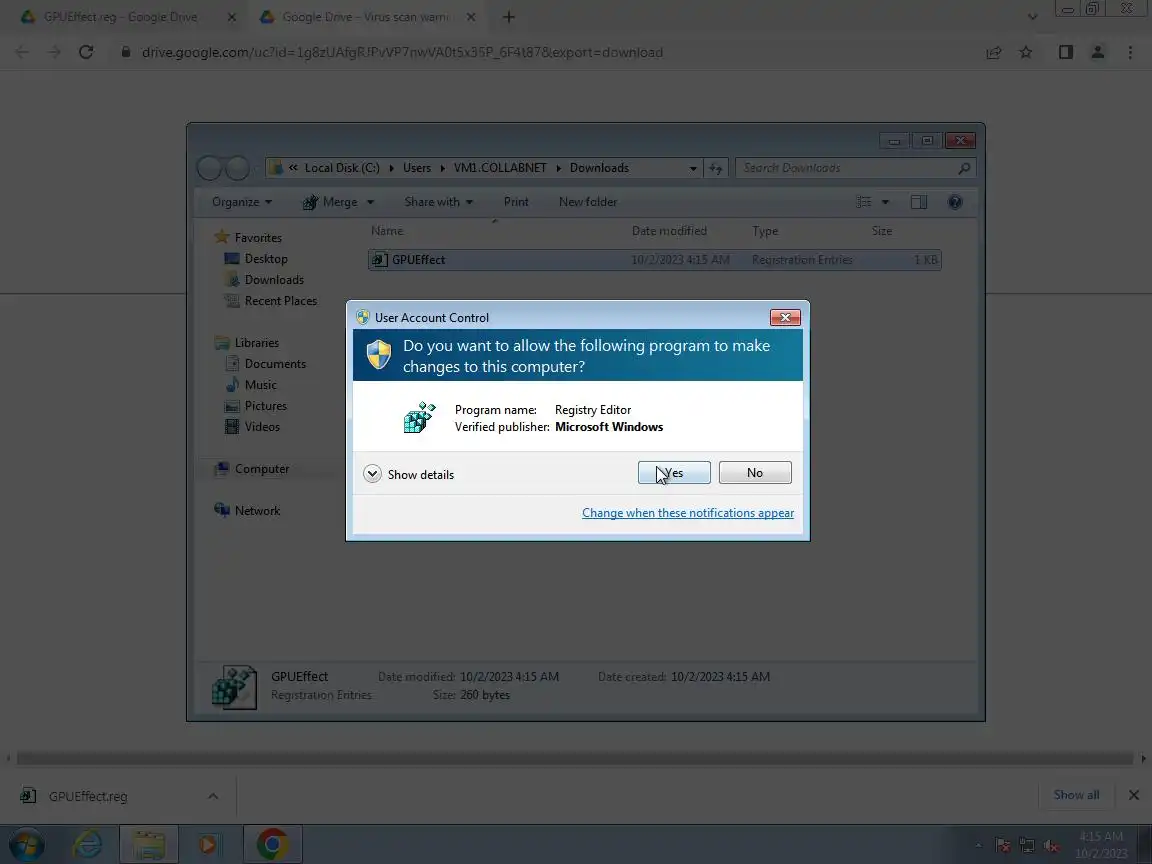Click GPUEffect thumbnail in details pane

tap(234, 687)
